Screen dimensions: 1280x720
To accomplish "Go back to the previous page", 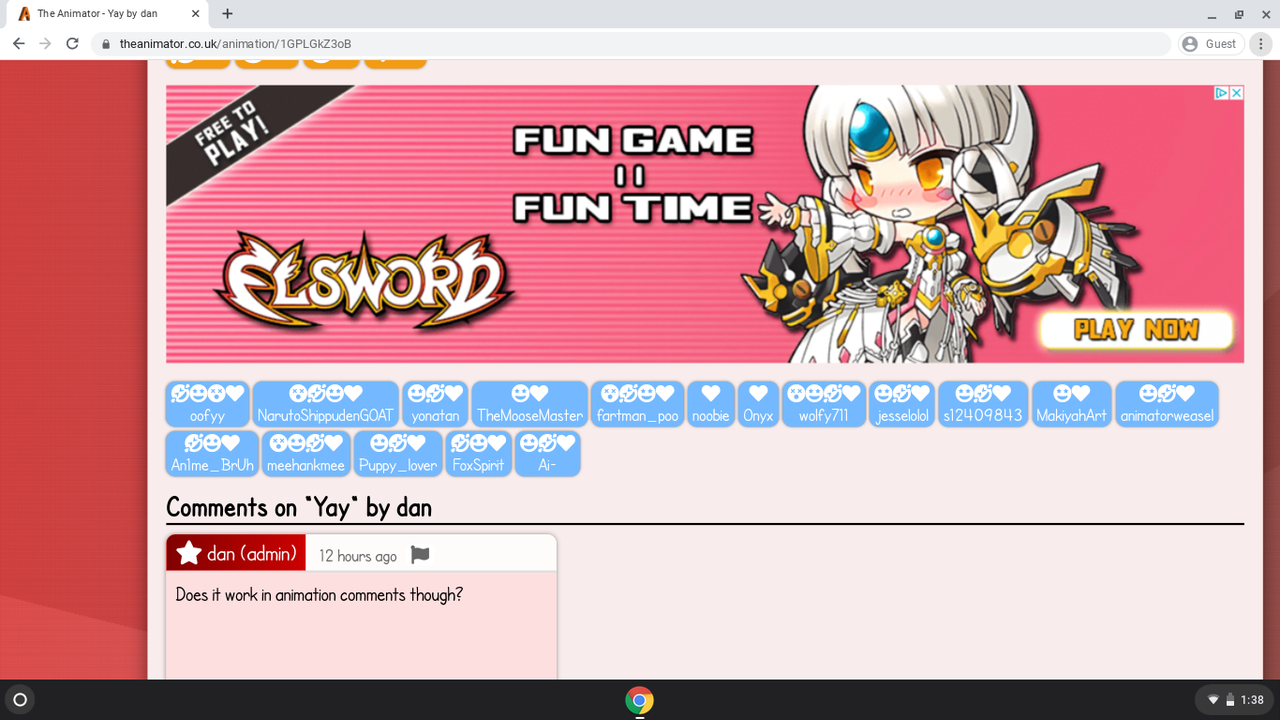I will tap(19, 44).
